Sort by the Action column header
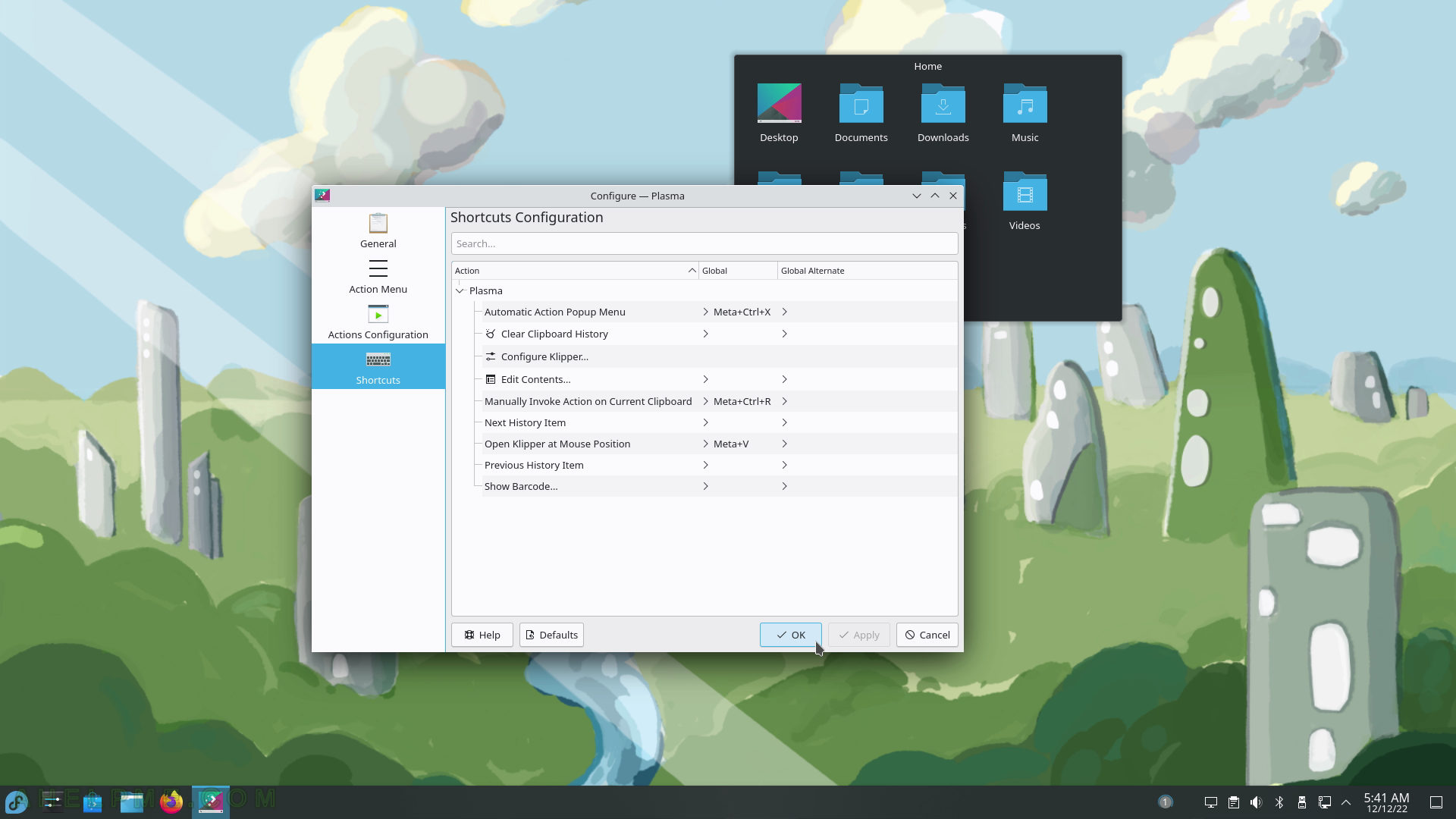 575,271
